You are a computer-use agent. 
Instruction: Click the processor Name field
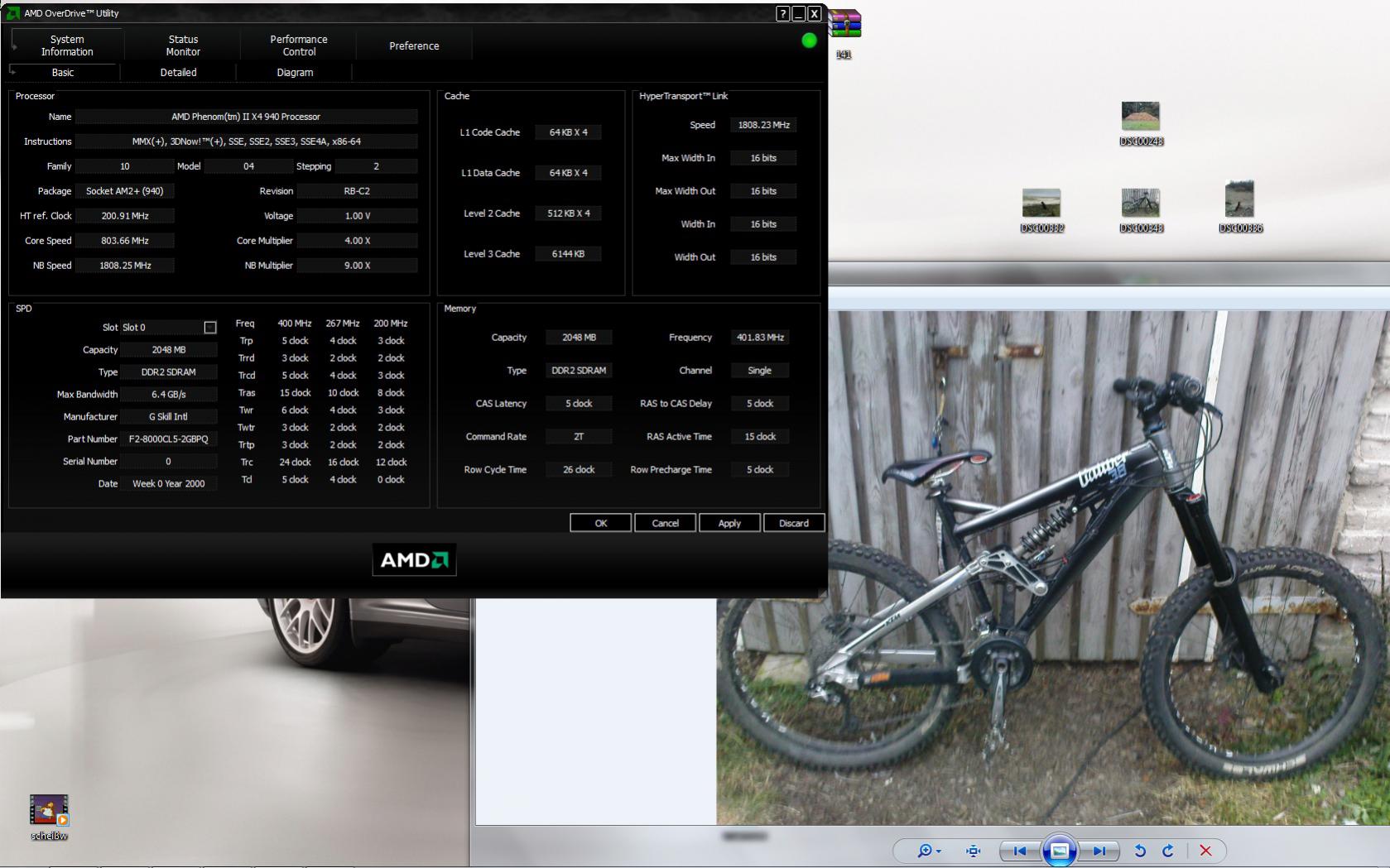246,117
